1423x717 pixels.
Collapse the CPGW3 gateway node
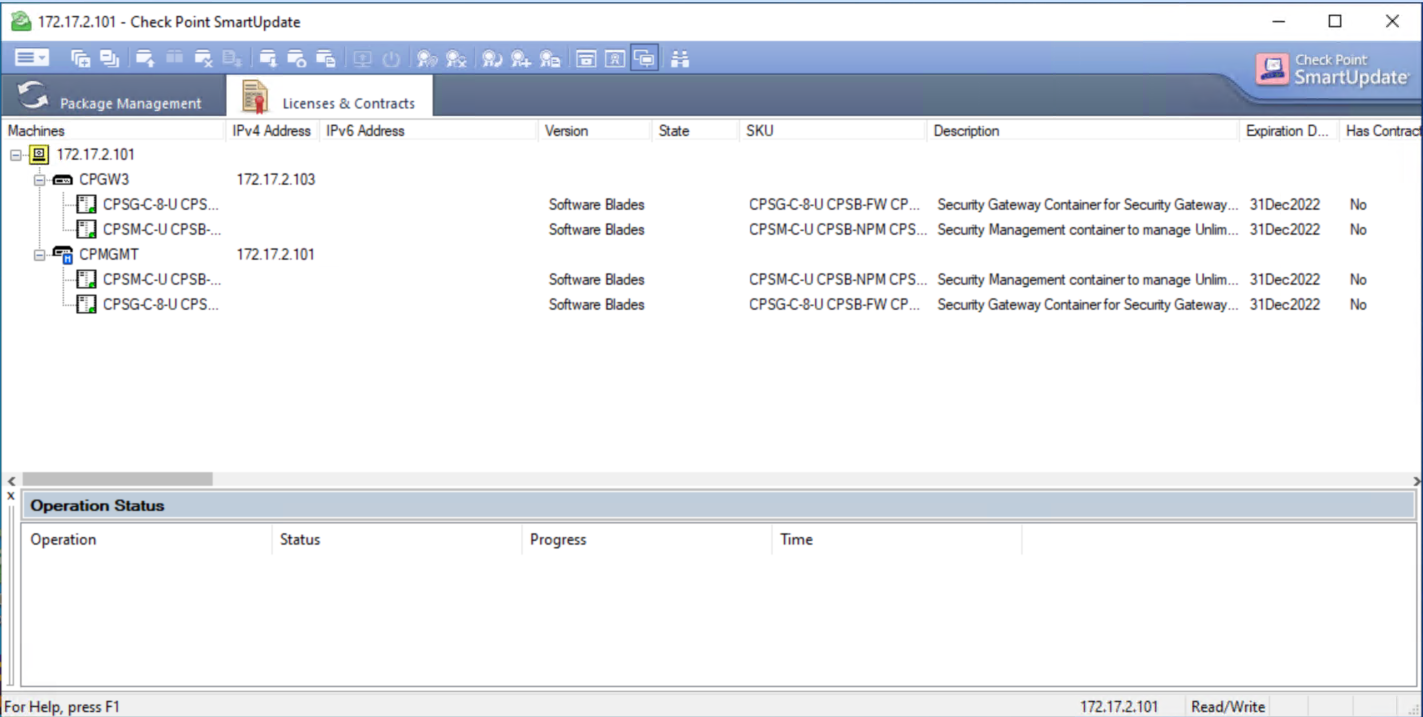40,180
